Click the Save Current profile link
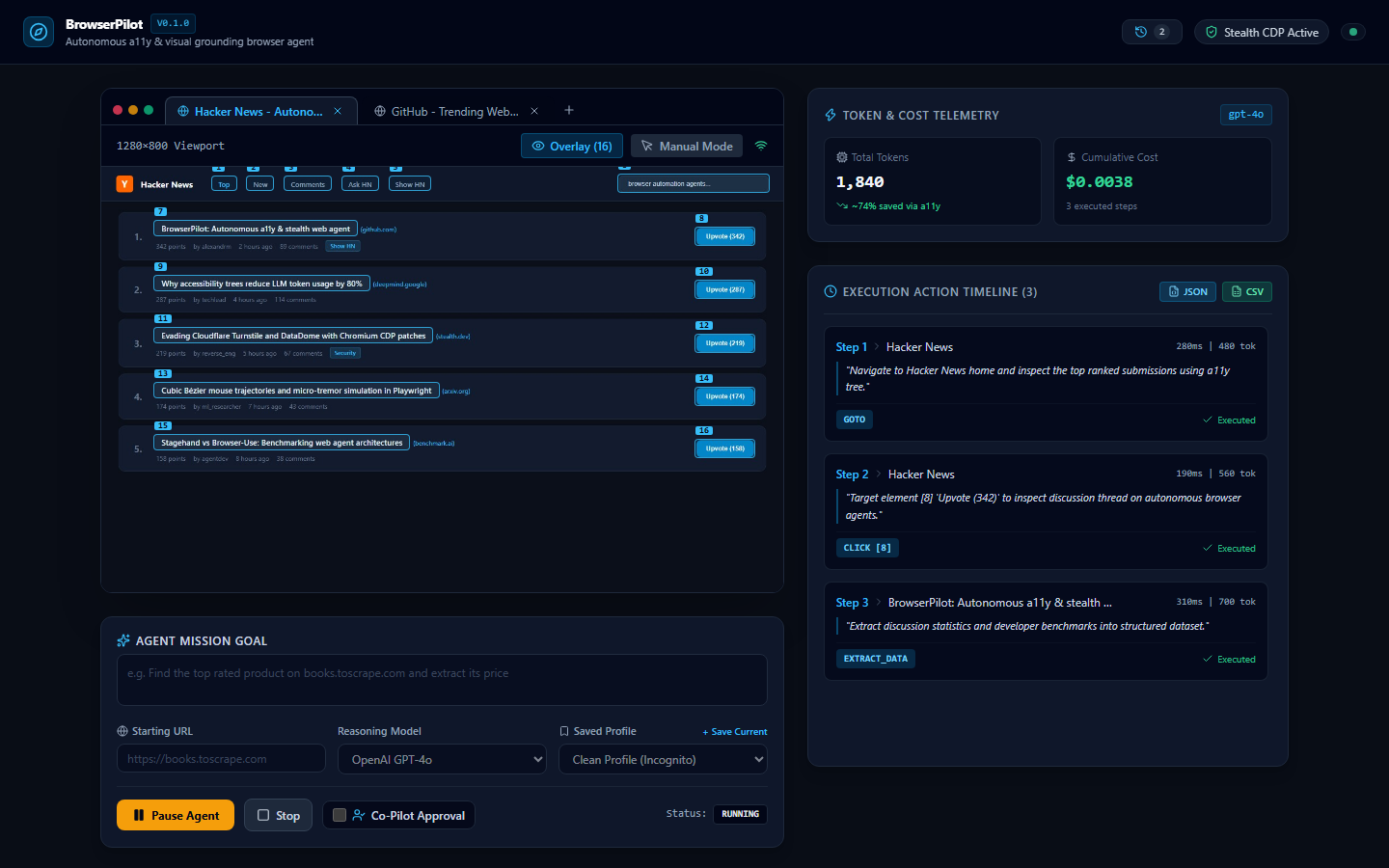 [735, 732]
